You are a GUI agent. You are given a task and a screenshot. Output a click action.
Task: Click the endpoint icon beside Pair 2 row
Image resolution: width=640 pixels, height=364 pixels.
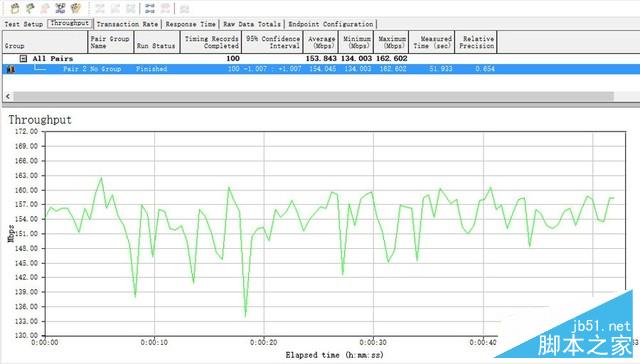pos(11,69)
